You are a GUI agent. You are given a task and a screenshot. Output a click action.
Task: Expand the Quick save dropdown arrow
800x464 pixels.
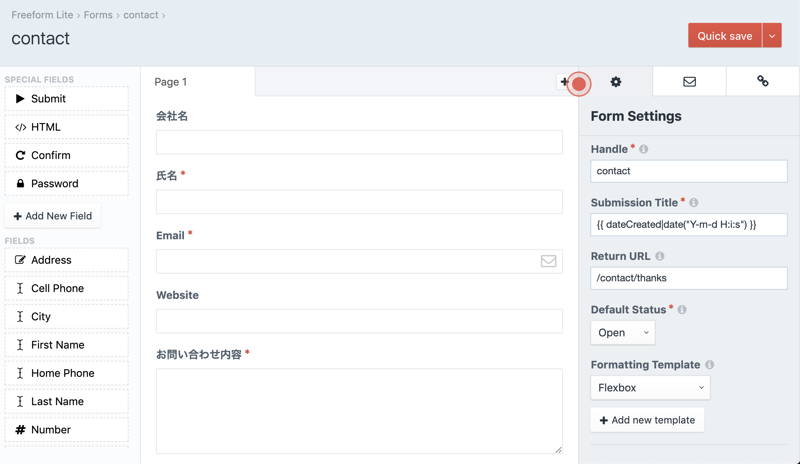[772, 36]
